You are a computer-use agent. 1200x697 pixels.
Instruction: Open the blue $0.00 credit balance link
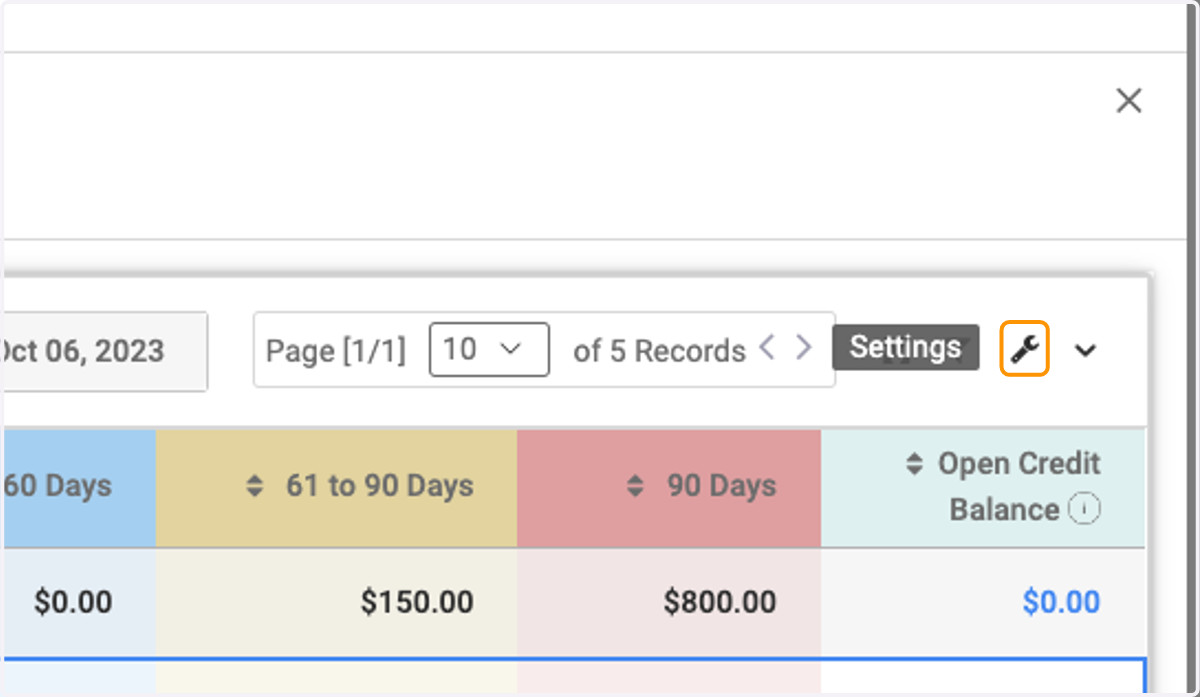pyautogui.click(x=1061, y=602)
